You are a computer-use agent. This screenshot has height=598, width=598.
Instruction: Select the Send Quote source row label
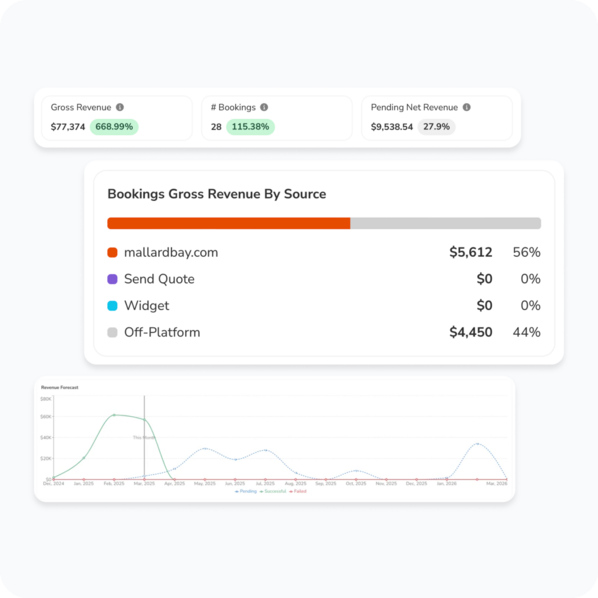159,279
